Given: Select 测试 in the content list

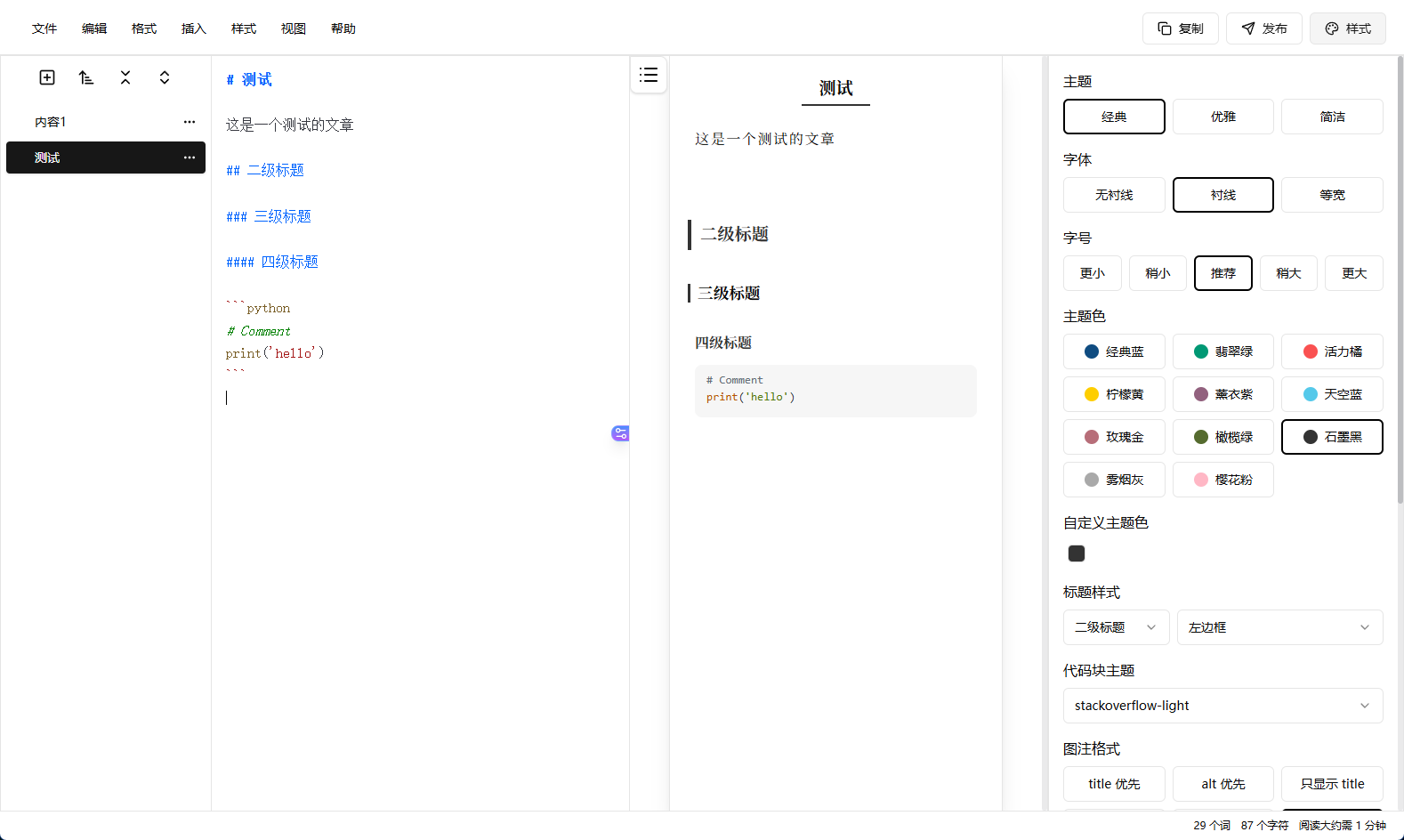Looking at the screenshot, I should tap(106, 157).
